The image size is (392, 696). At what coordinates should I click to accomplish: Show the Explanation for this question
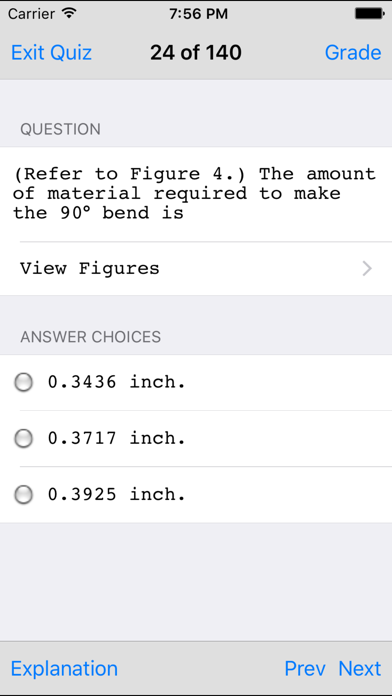click(64, 668)
